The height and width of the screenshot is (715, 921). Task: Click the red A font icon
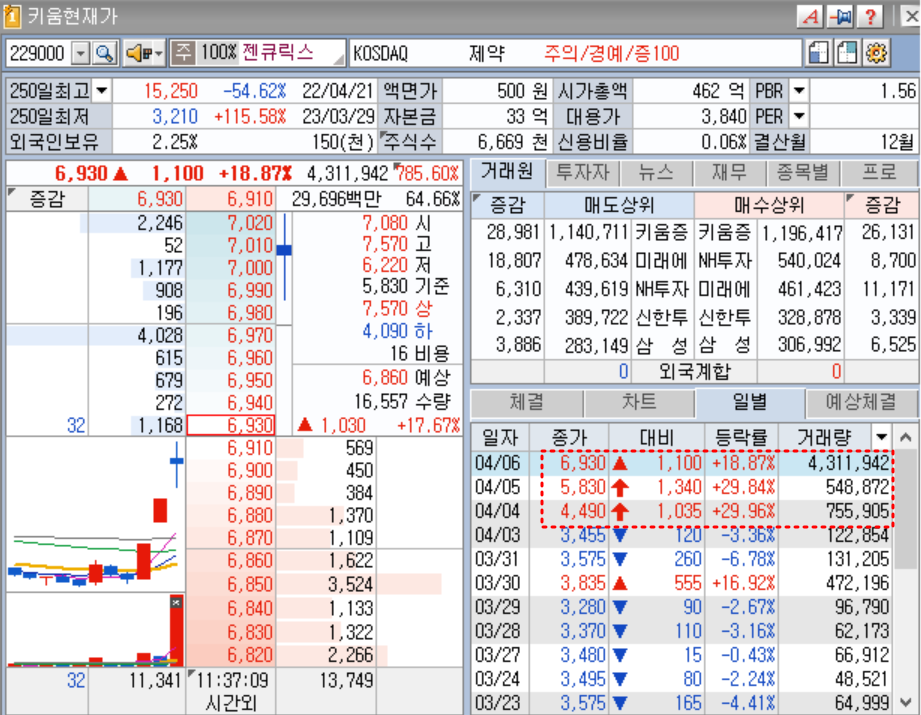811,16
